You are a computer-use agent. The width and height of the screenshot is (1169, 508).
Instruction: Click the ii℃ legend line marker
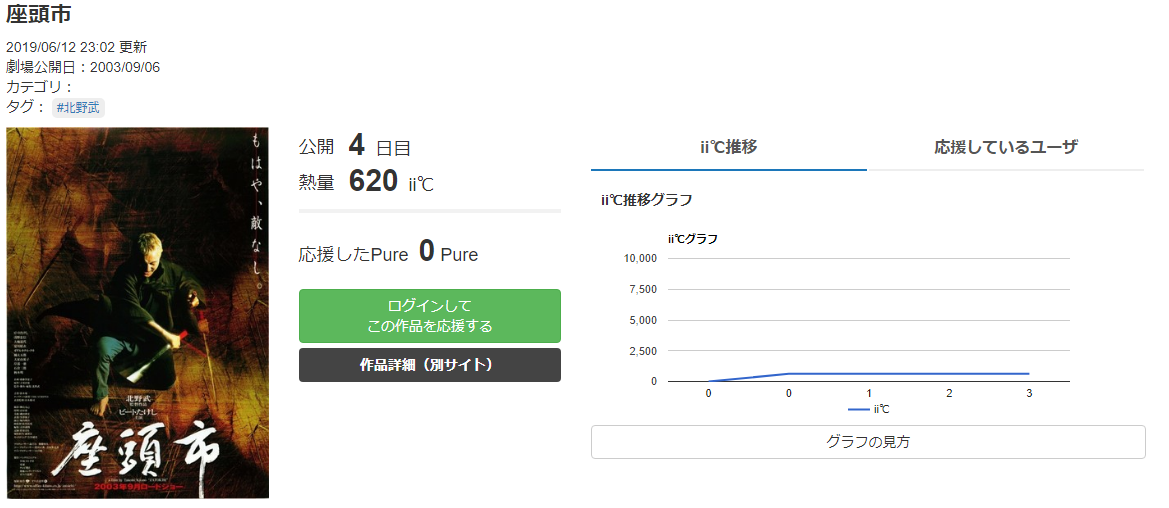858,409
